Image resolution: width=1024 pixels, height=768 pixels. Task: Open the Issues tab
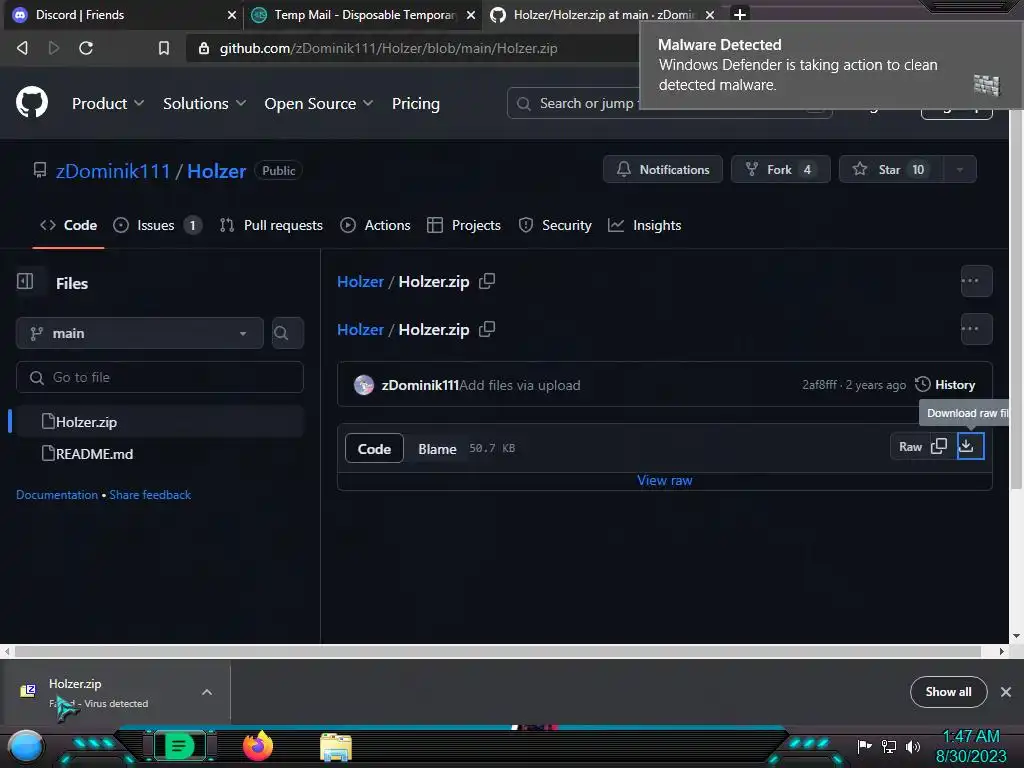point(157,225)
